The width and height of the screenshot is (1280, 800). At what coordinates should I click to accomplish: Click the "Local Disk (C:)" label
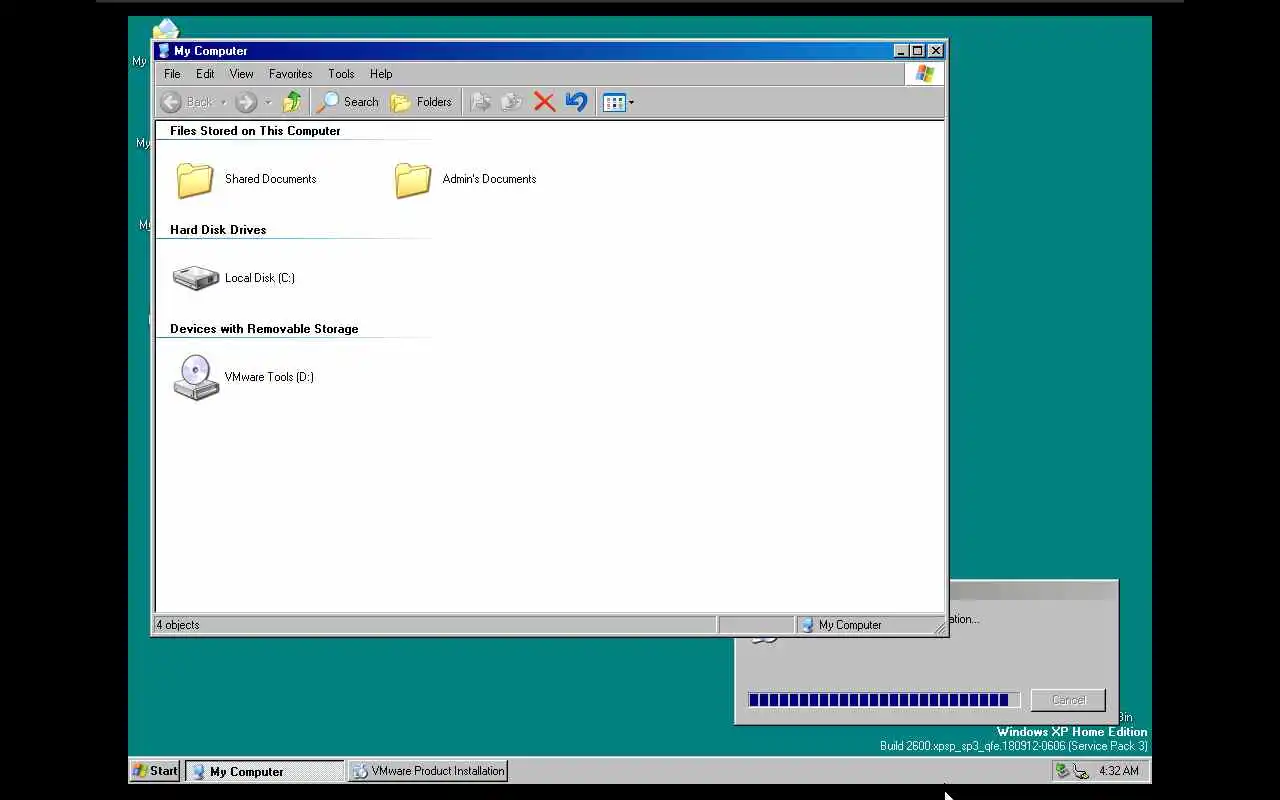point(259,278)
